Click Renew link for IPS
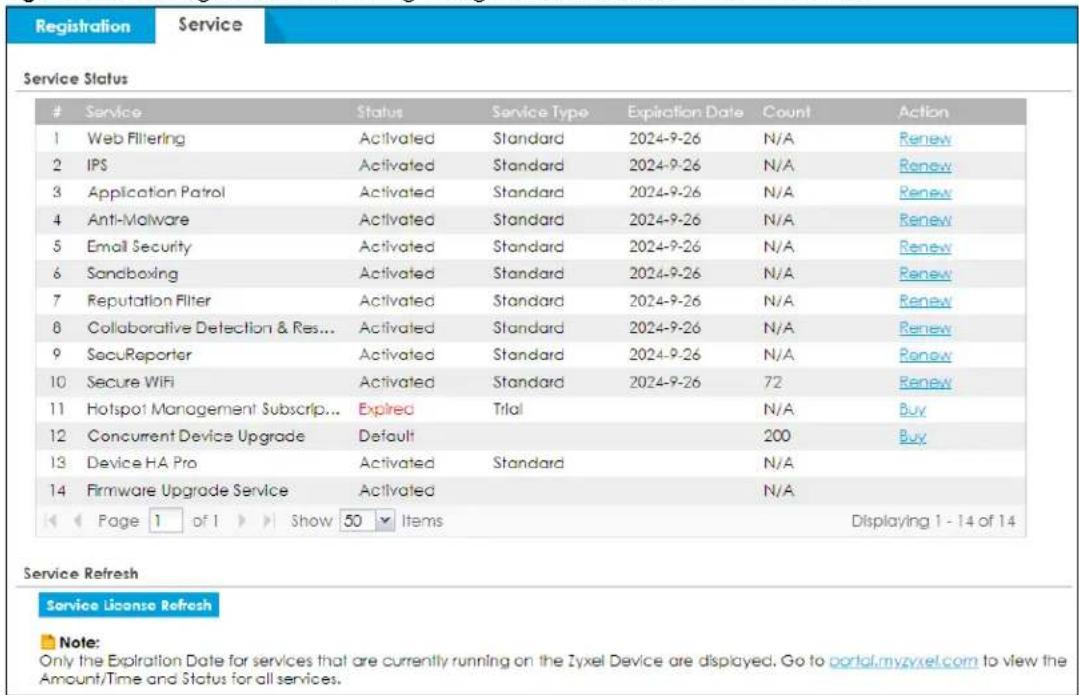Image resolution: width=1079 pixels, height=695 pixels. coord(925,165)
